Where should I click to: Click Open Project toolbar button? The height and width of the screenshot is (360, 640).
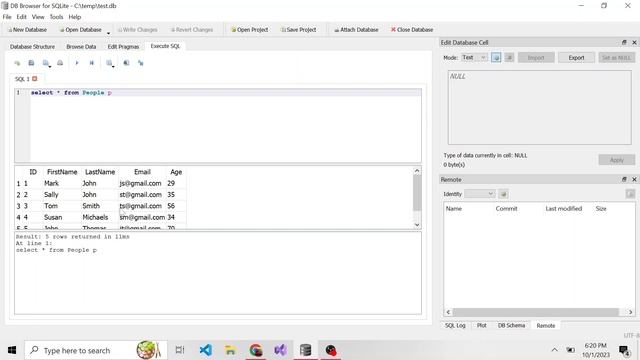249,30
